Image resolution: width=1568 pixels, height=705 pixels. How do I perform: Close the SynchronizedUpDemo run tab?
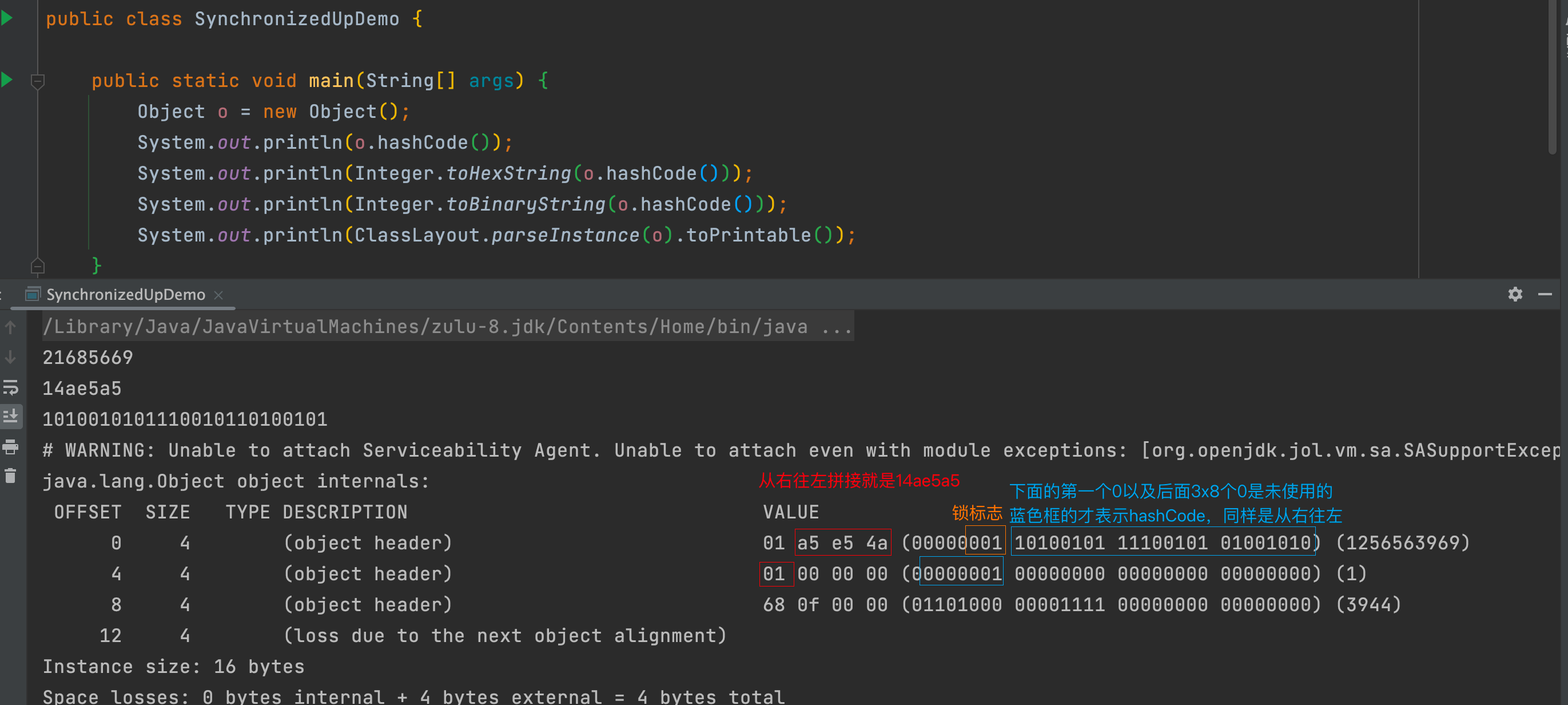[x=218, y=295]
